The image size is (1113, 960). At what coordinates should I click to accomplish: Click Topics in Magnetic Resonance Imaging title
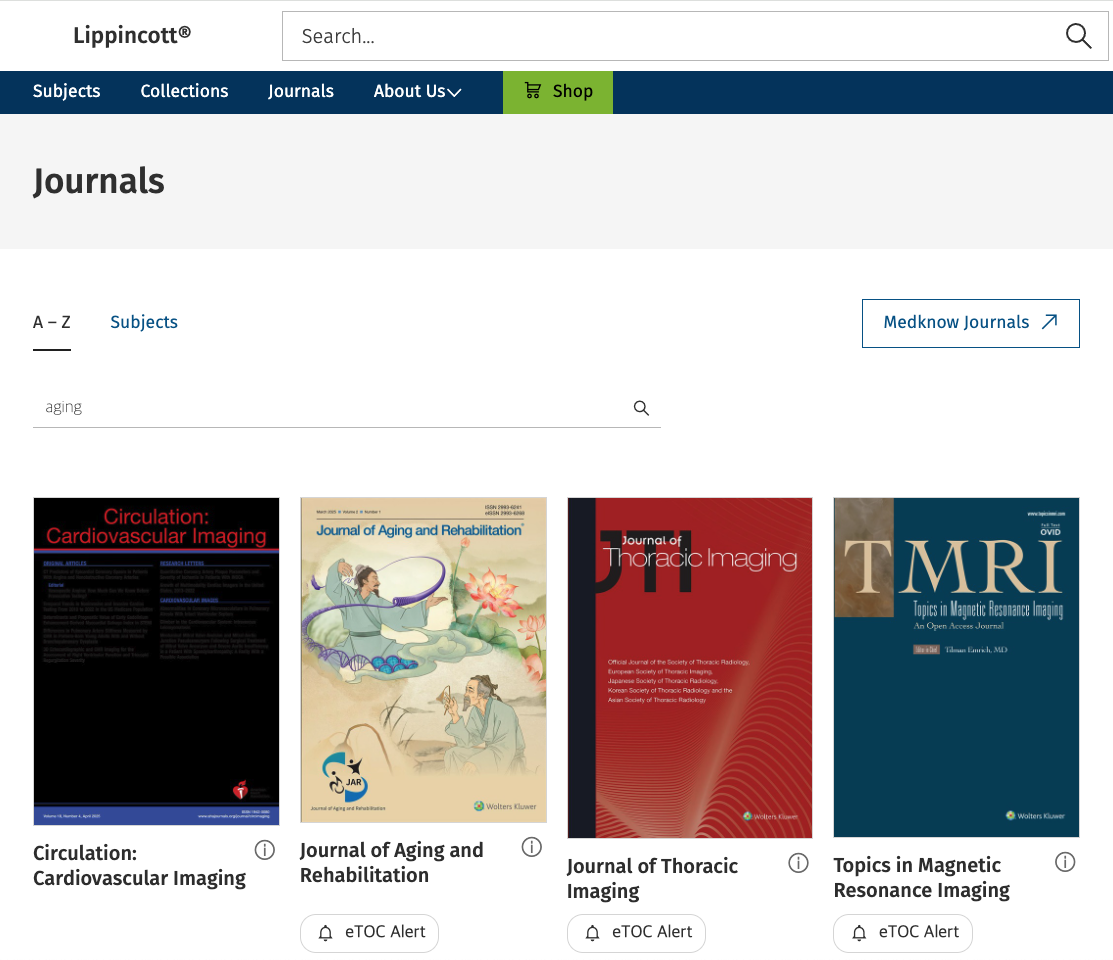tap(921, 878)
